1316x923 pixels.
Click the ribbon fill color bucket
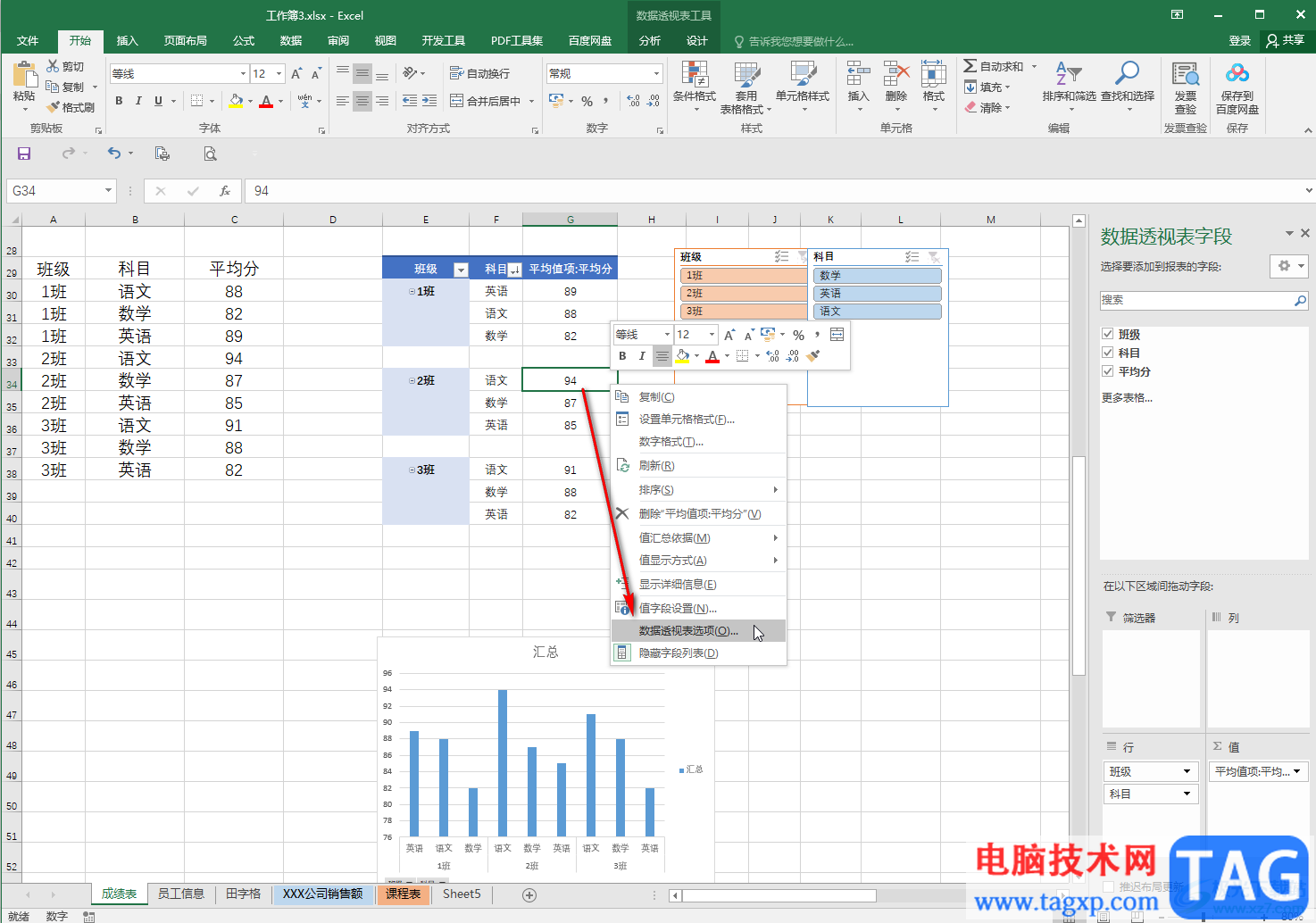[x=236, y=101]
